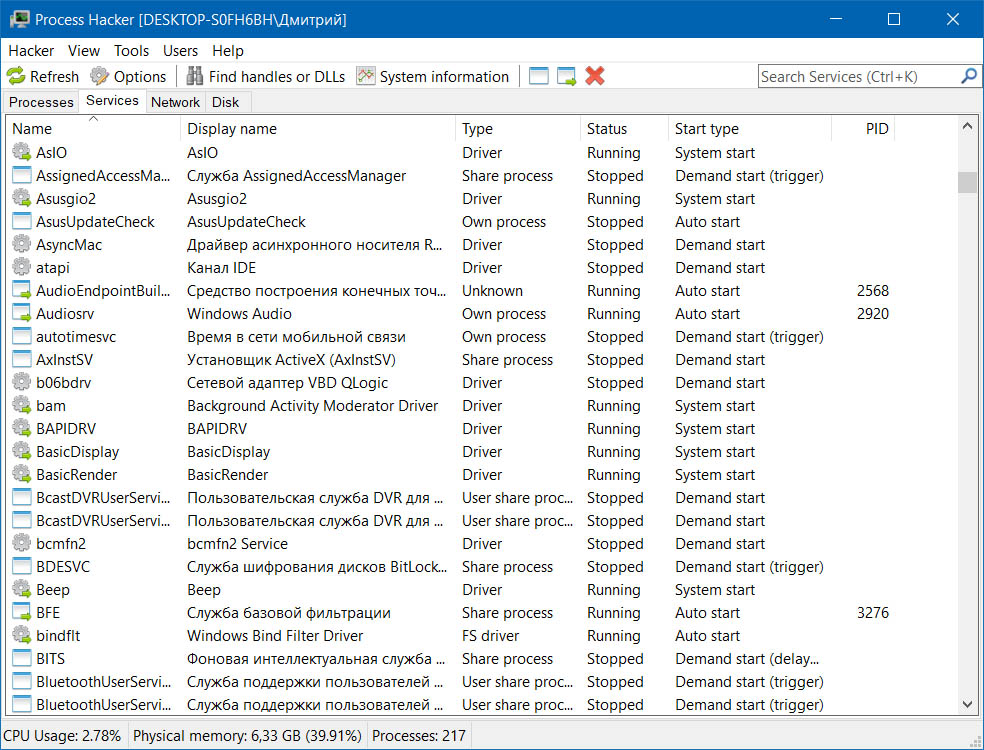Click Find handles or DLLs
984x750 pixels.
pyautogui.click(x=265, y=77)
